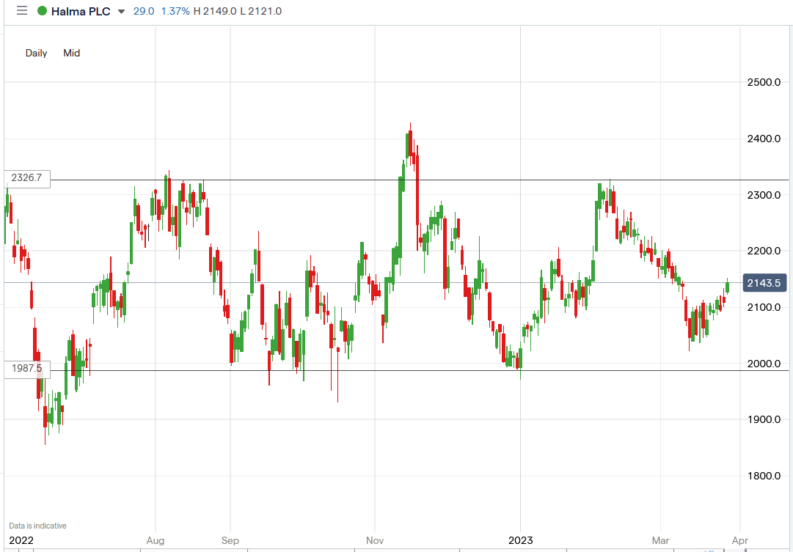The height and width of the screenshot is (552, 793).
Task: Click the Data is indicative notice
Action: coord(37,526)
